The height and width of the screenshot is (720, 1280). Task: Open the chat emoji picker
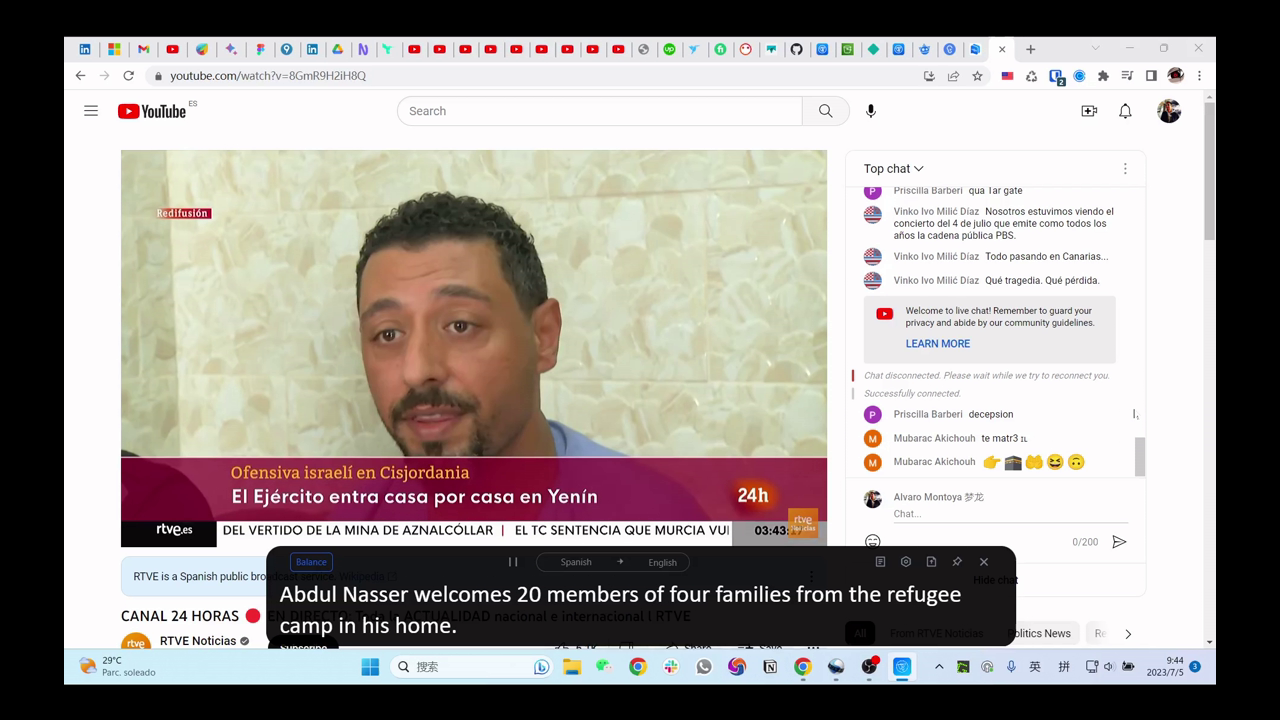[873, 542]
